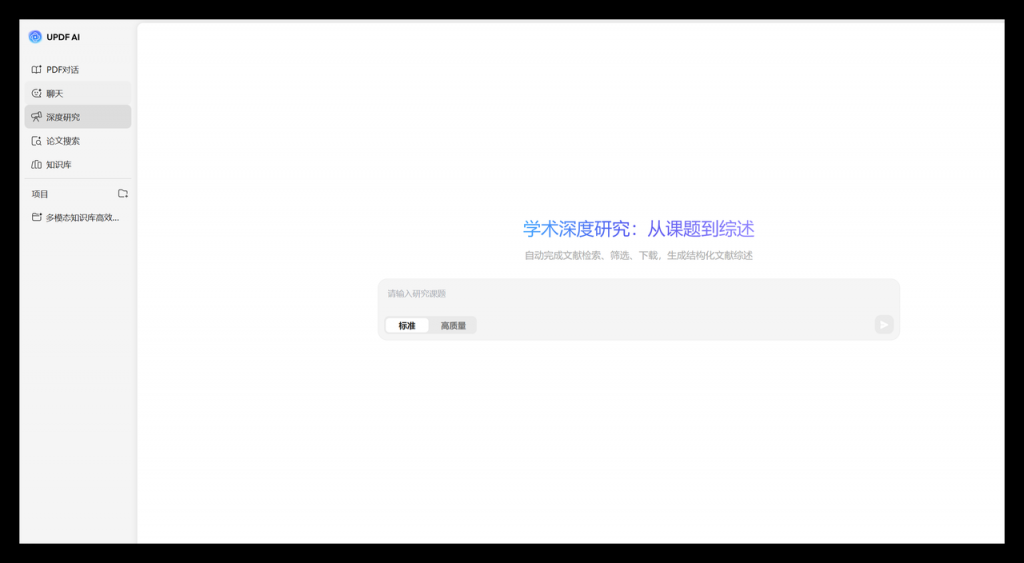Select 深度研究 in the sidebar
The image size is (1024, 563).
(63, 117)
